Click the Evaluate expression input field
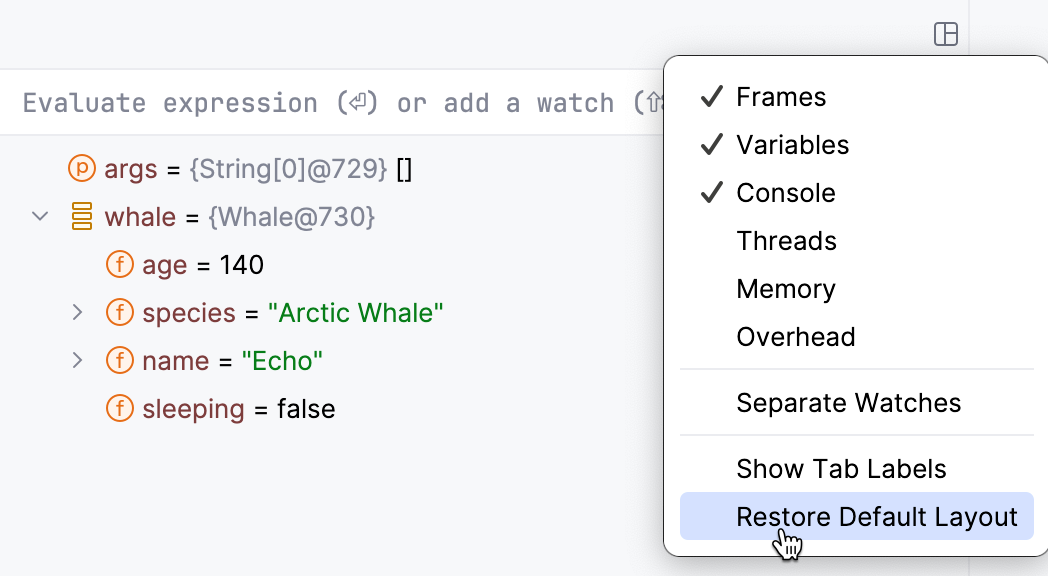 tap(300, 101)
